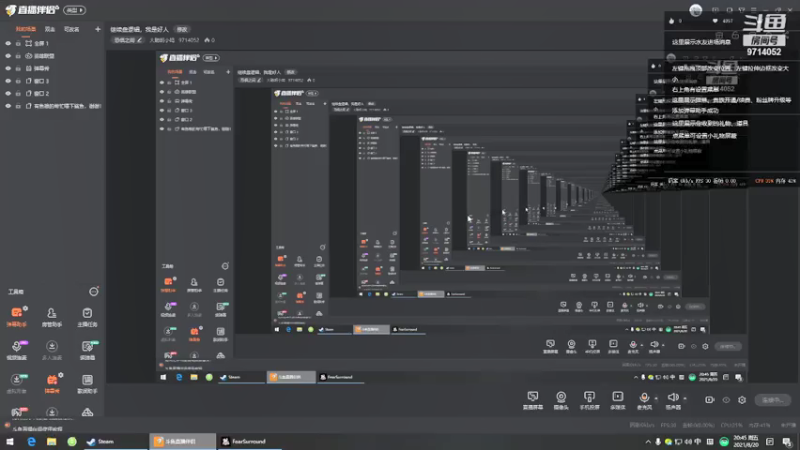Click the Chinese IME 中 tray indicator
Image resolution: width=800 pixels, height=450 pixels.
pyautogui.click(x=697, y=442)
